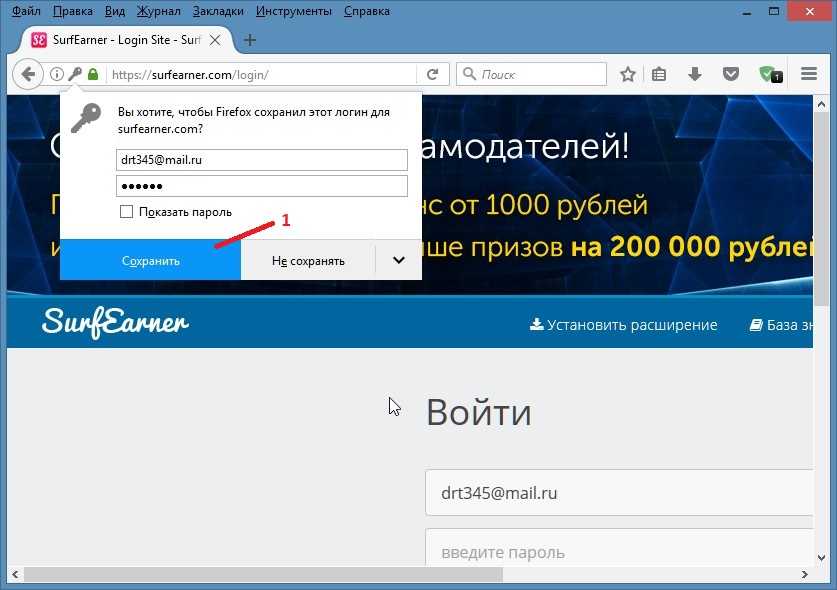Open the bookmarks list icon
The width and height of the screenshot is (837, 590).
coord(659,74)
